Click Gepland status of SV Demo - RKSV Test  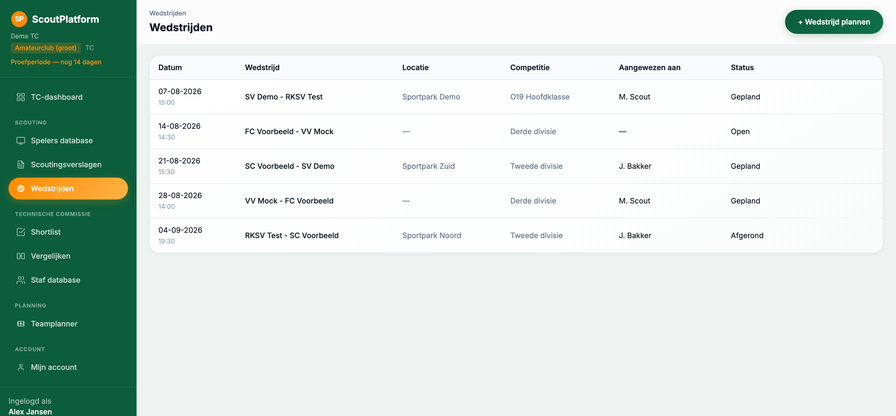[745, 97]
